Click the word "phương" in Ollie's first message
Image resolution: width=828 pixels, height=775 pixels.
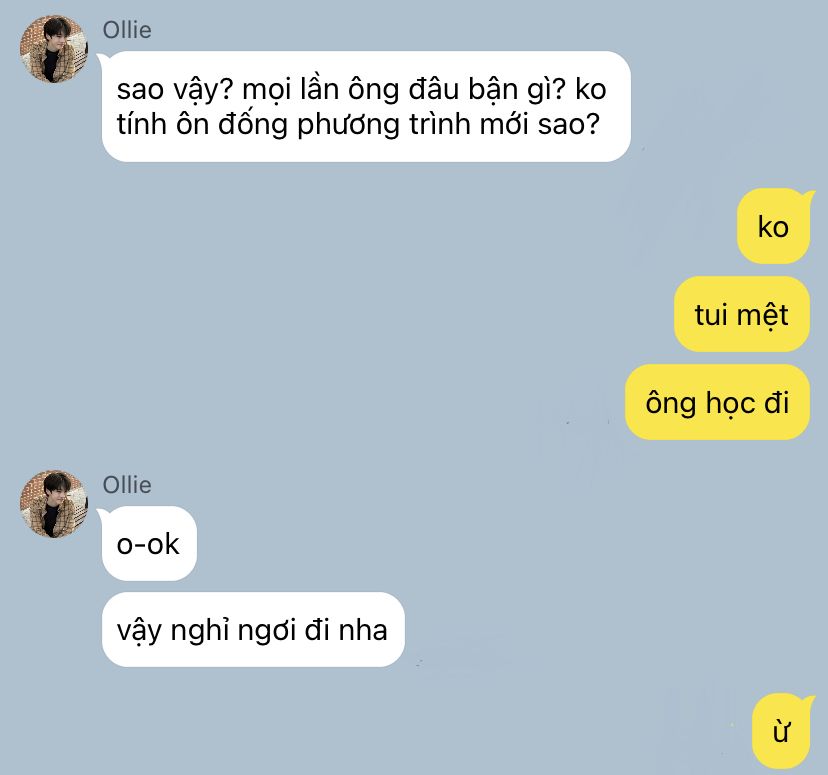click(348, 126)
